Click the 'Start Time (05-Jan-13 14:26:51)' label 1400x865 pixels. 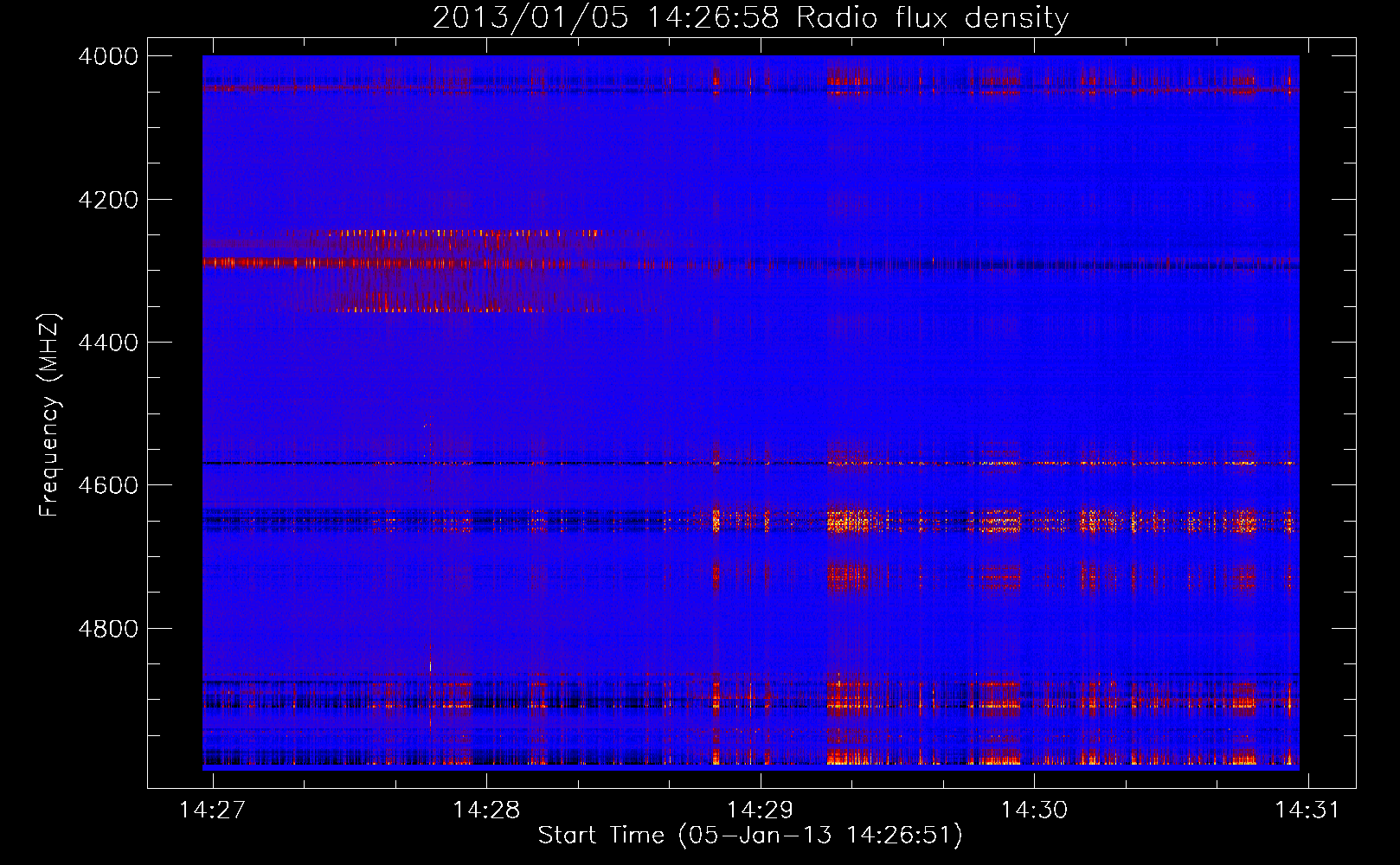750,836
